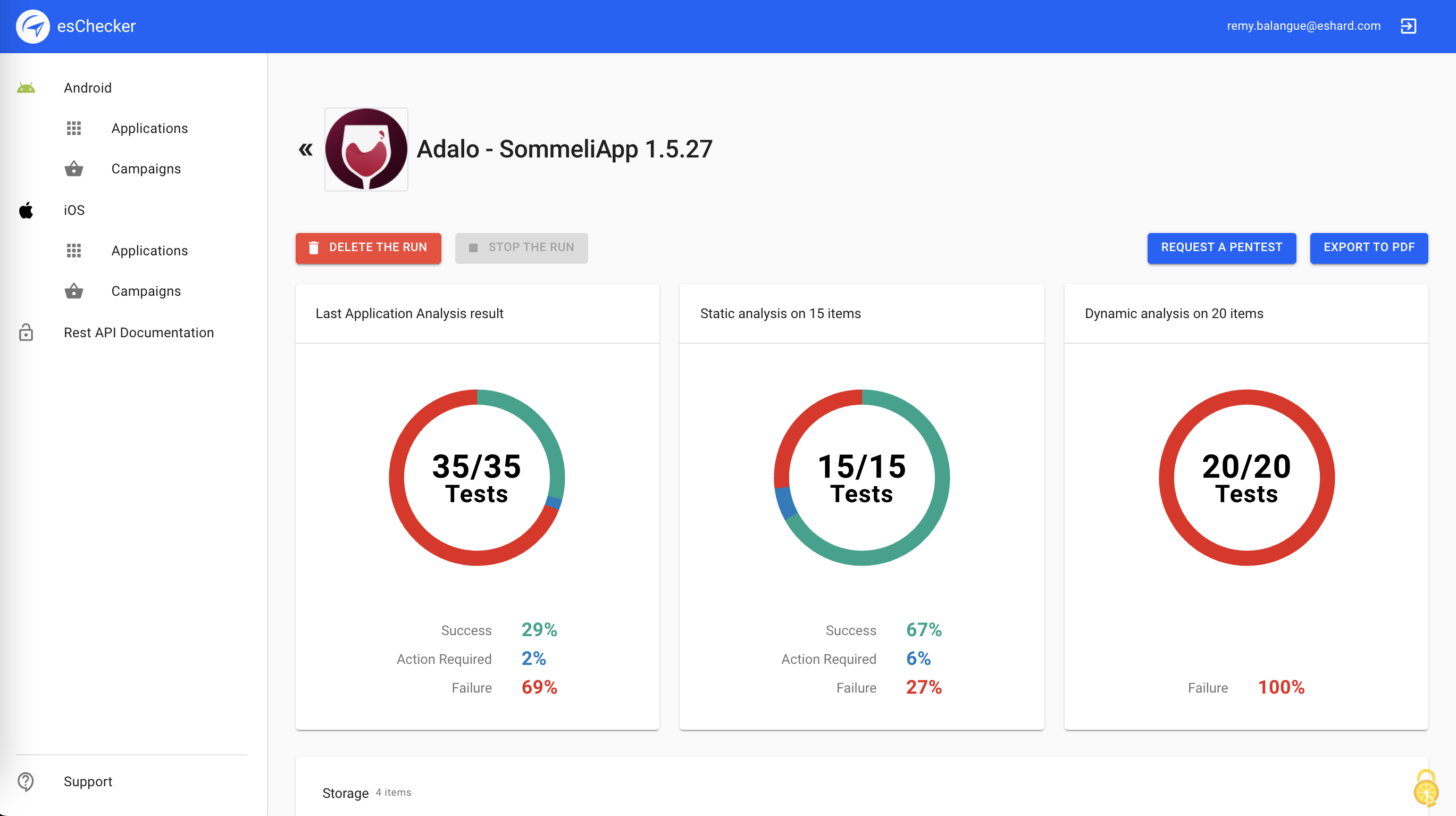Click the esChecker logo icon

click(33, 26)
